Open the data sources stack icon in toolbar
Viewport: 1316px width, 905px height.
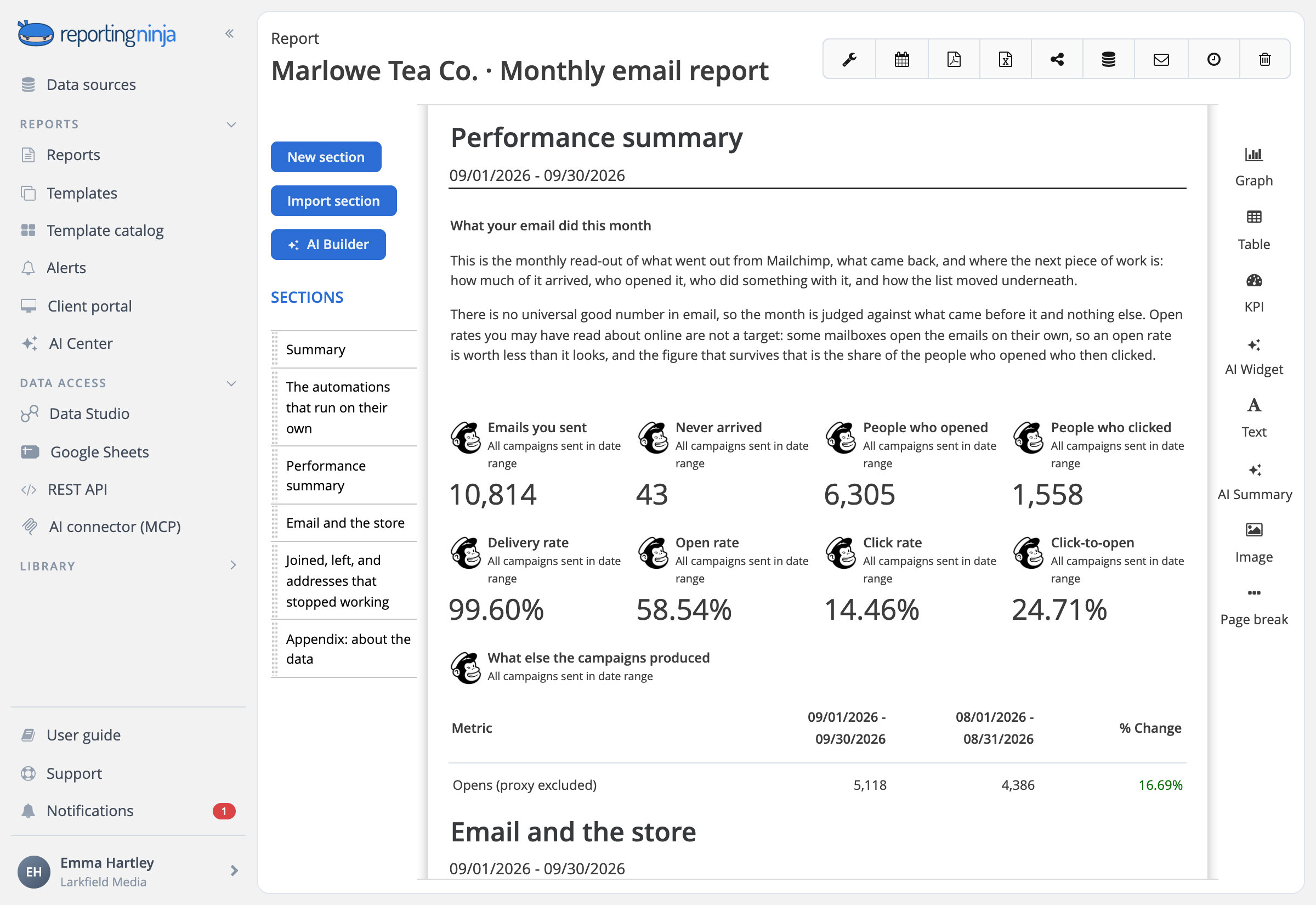(x=1109, y=59)
